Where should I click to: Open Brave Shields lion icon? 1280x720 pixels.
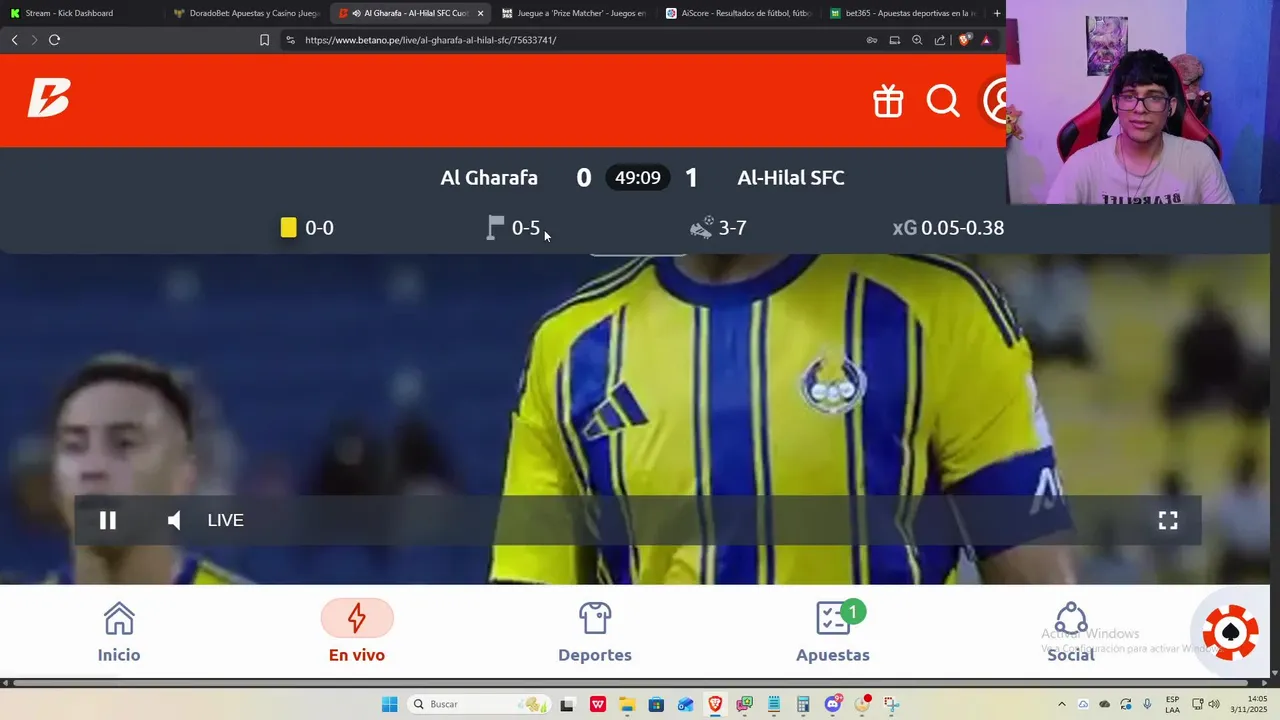pos(964,40)
